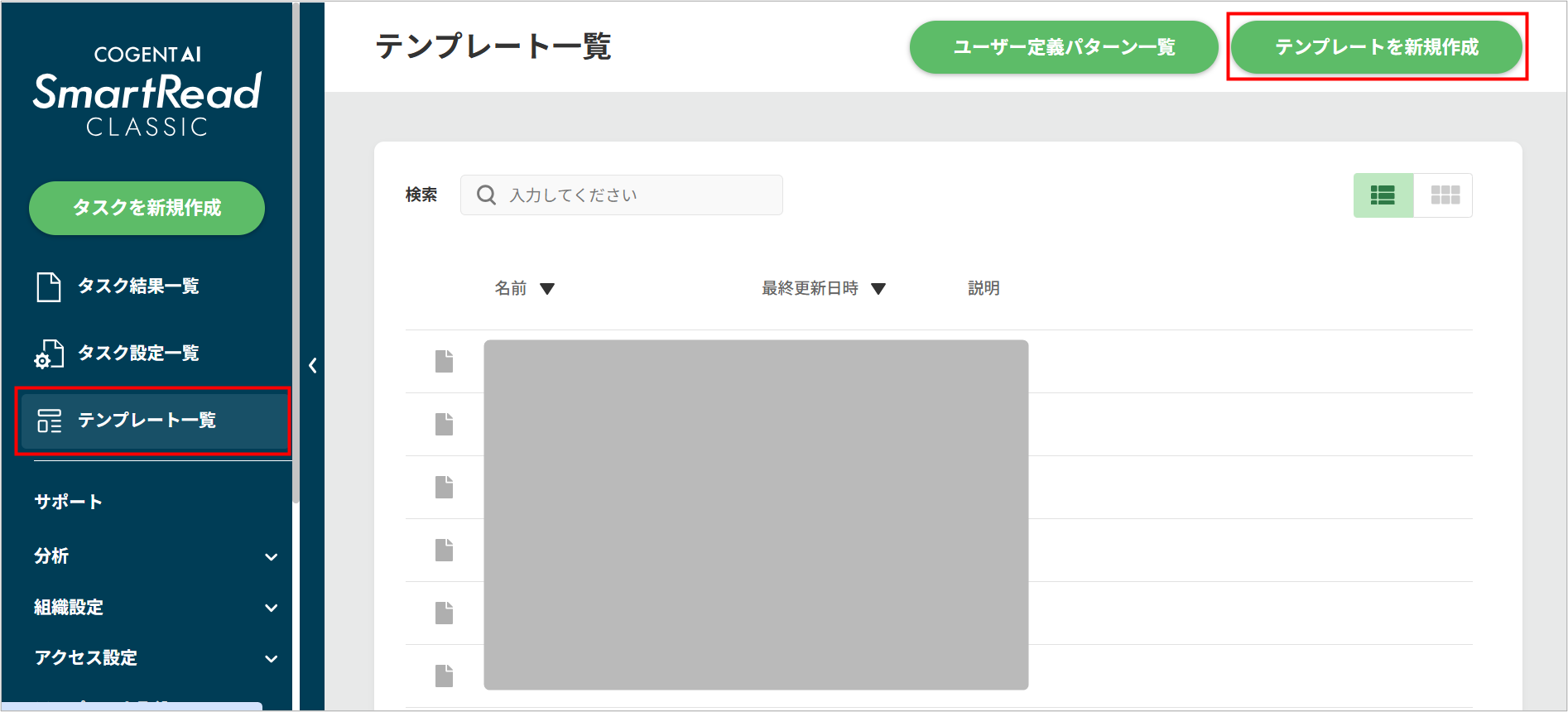
Task: Expand the 組織設定 section chevron
Action: click(x=271, y=608)
